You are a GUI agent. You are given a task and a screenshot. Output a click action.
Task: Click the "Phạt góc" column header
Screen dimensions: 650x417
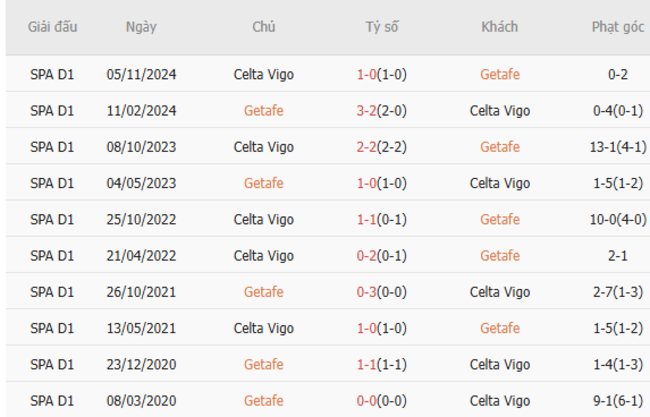[x=618, y=27]
